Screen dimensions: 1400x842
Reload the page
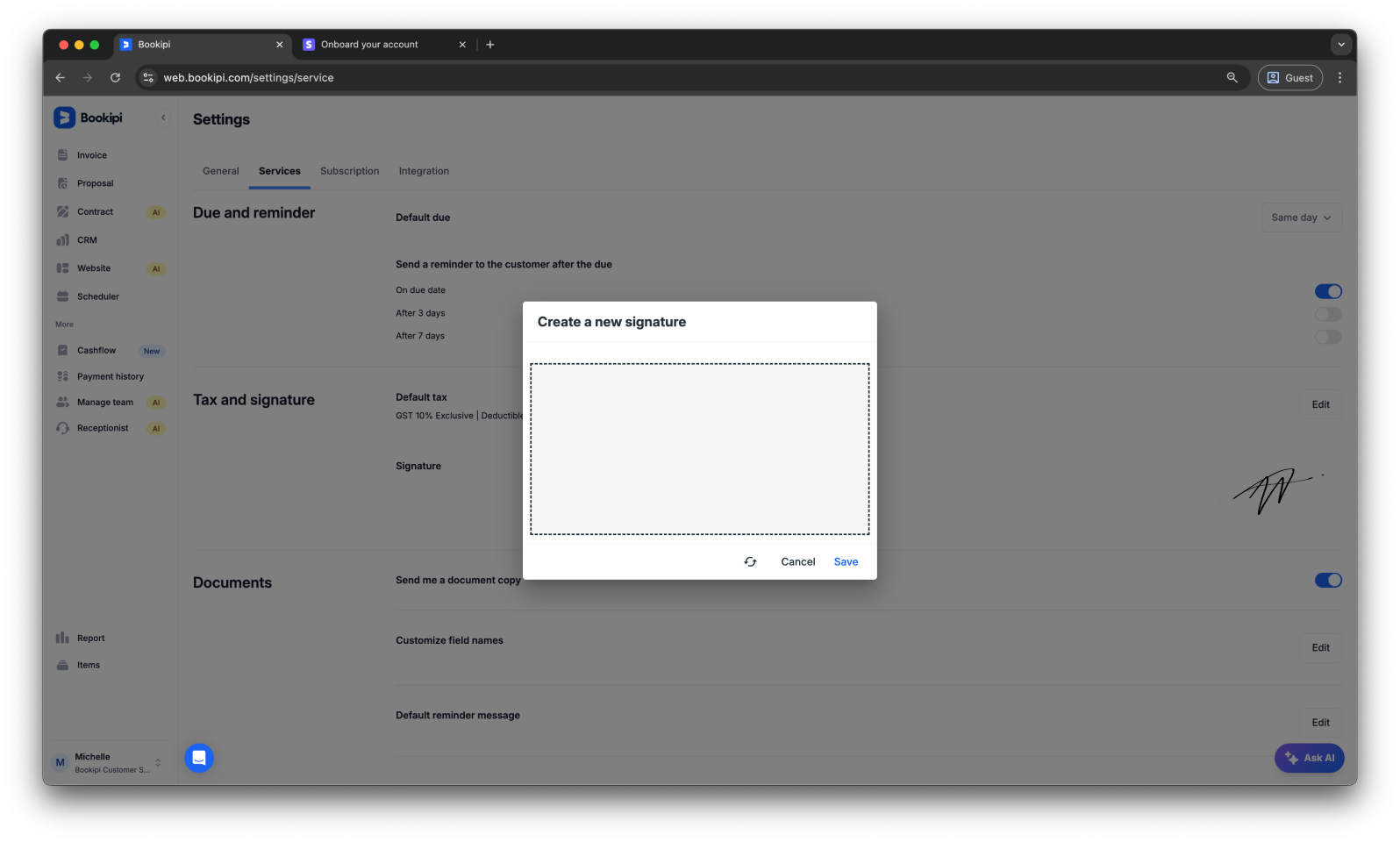[115, 77]
